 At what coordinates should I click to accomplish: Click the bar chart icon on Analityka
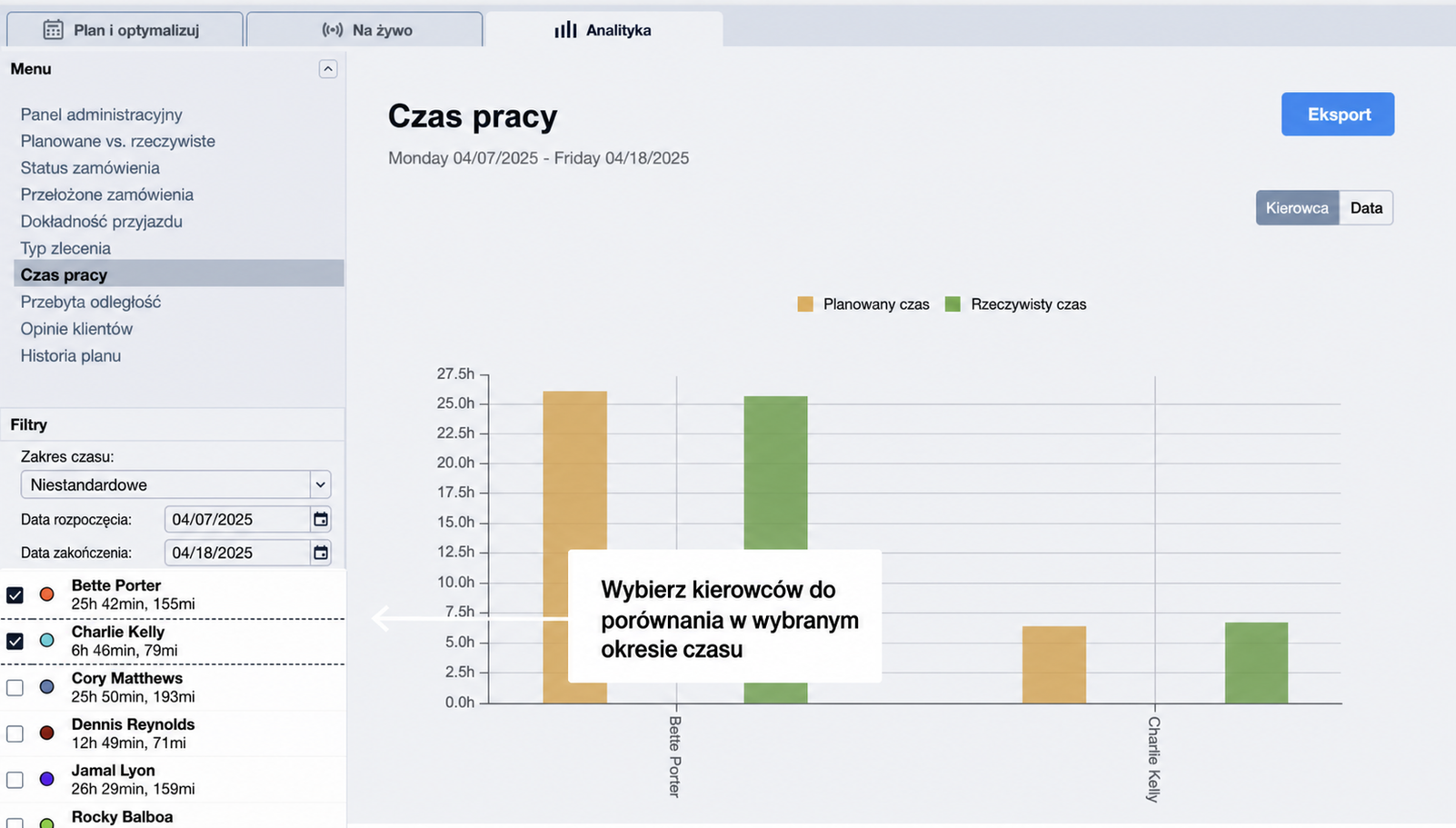click(x=565, y=30)
